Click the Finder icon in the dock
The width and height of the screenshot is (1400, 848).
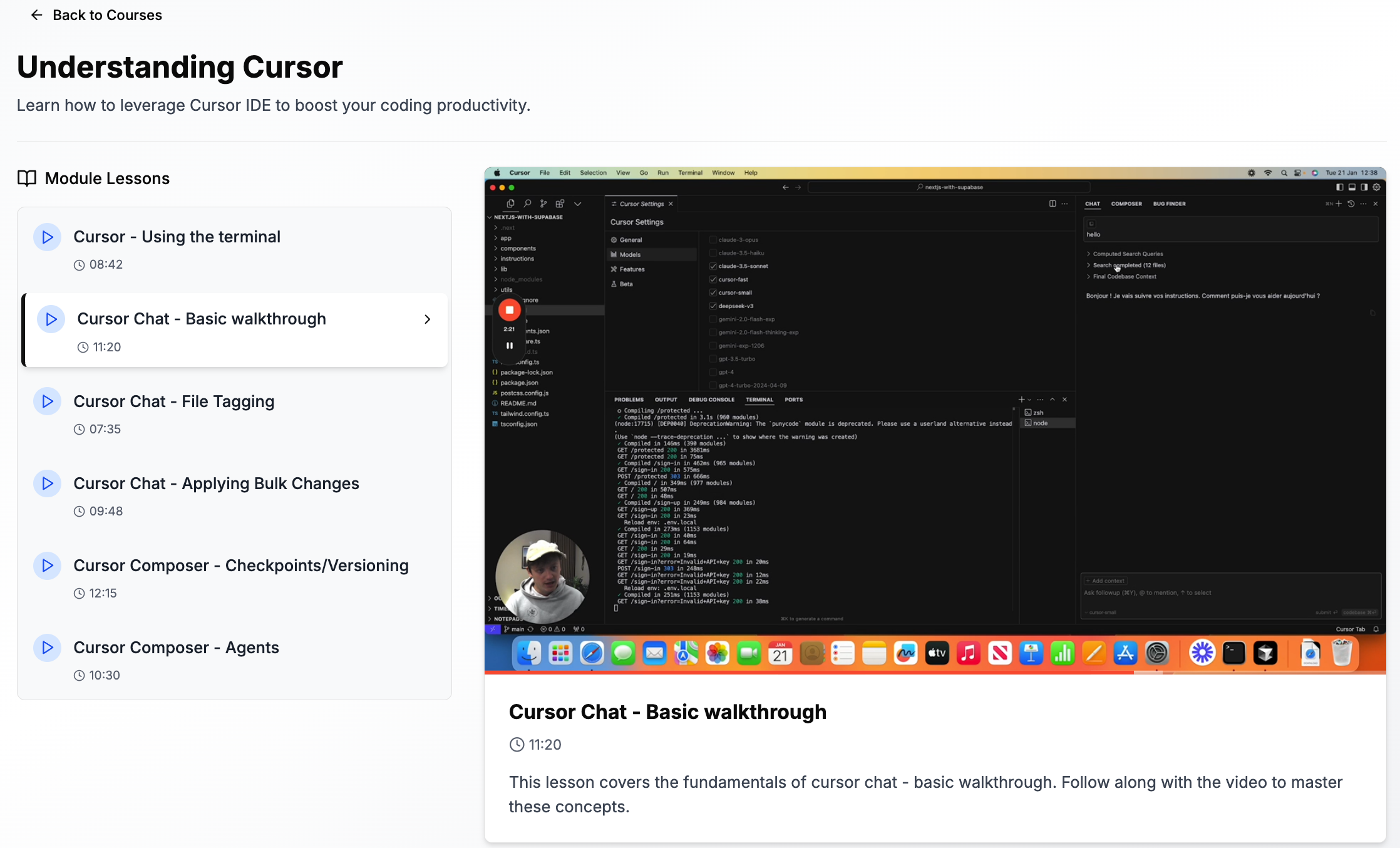point(528,654)
